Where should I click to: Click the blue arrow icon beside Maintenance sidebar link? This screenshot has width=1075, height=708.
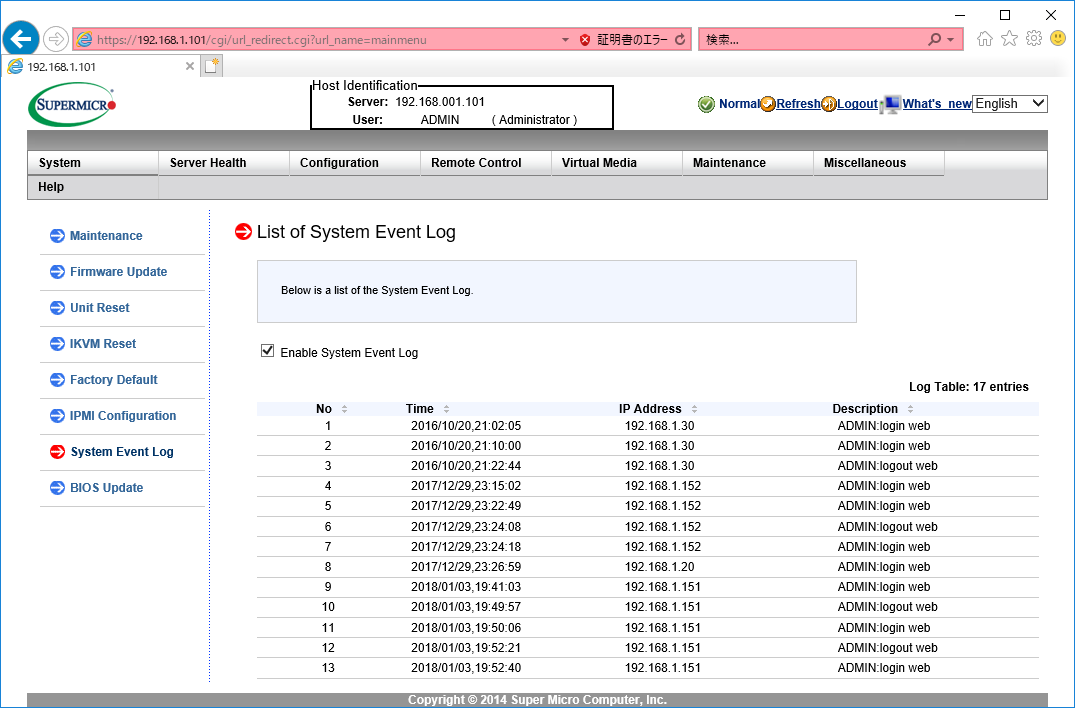pyautogui.click(x=58, y=236)
